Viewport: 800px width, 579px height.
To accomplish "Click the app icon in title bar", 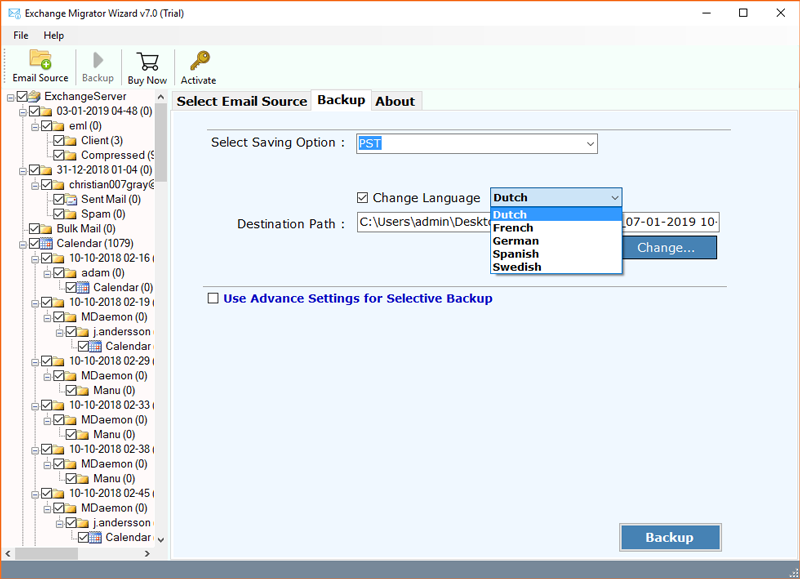I will click(x=14, y=13).
